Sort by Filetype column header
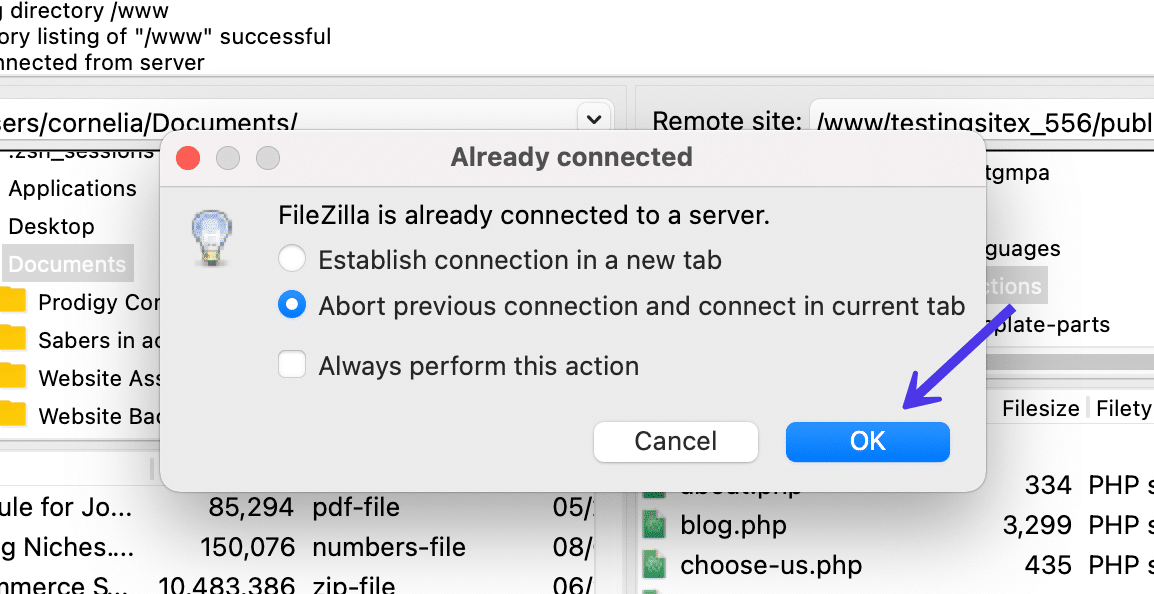Screen dimensions: 1154x594 click(1123, 408)
